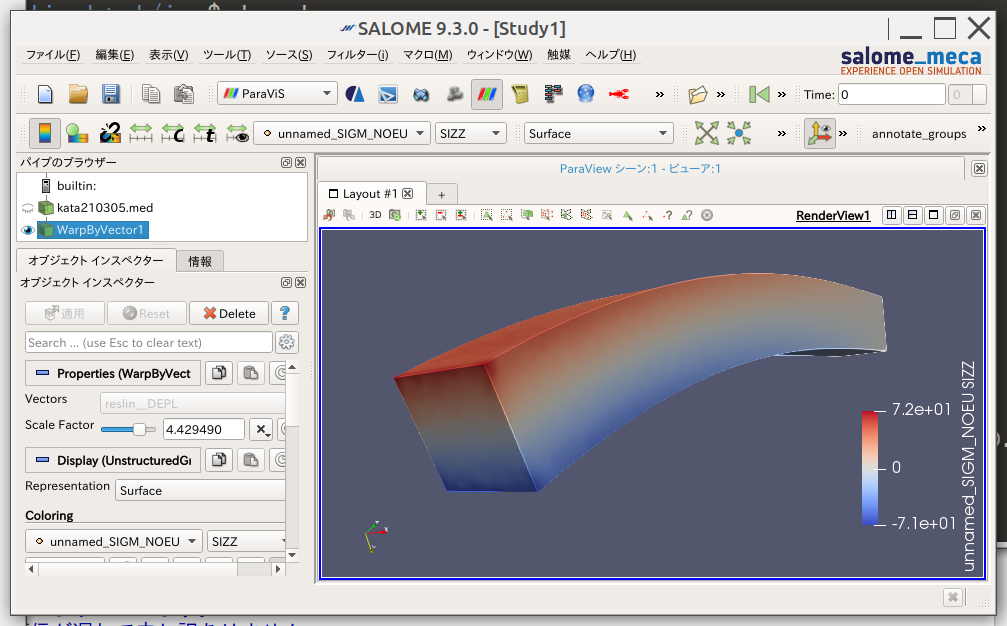The height and width of the screenshot is (626, 1007).
Task: Click the Scale Factor value field
Action: (x=204, y=430)
